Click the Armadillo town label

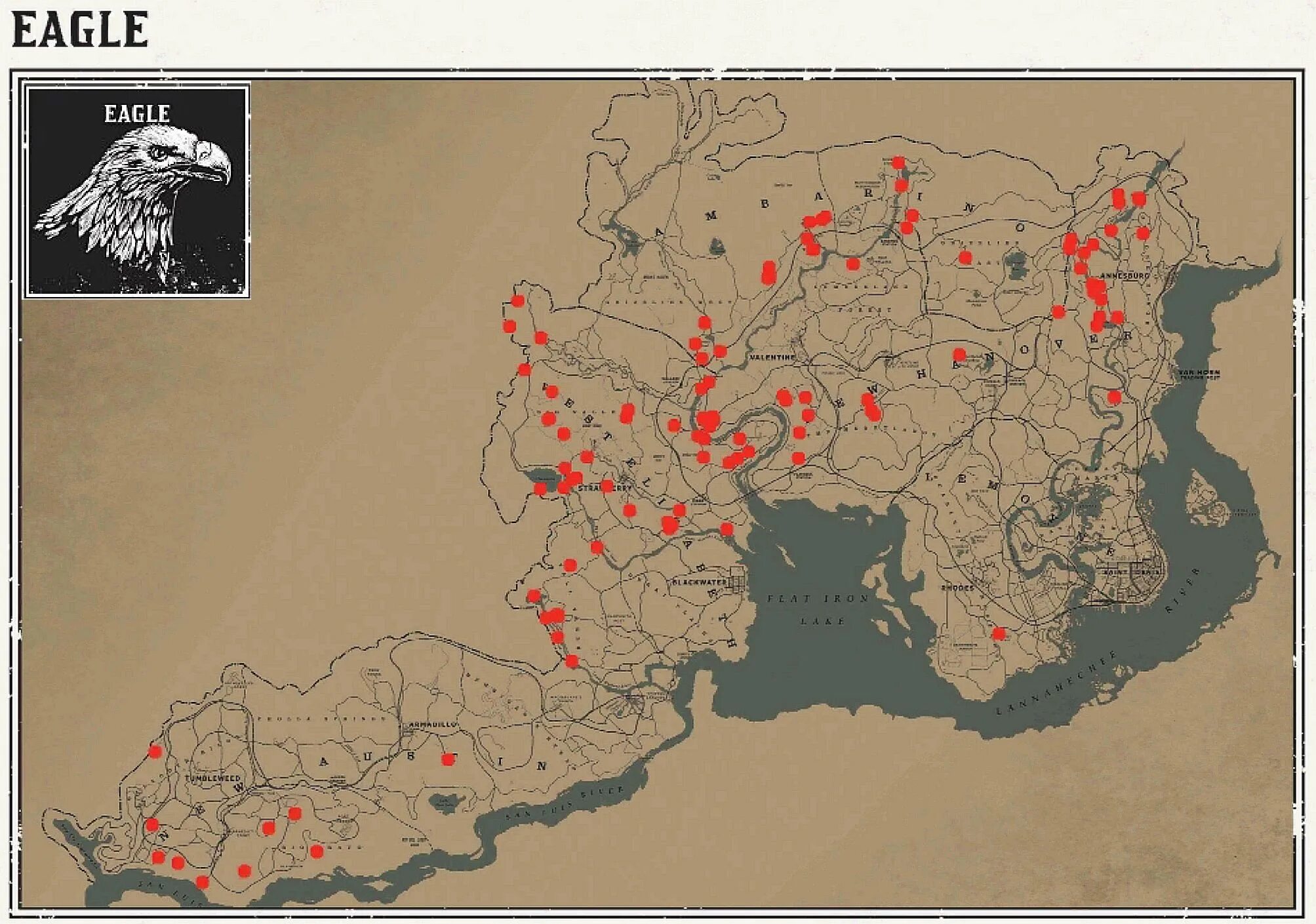click(431, 725)
